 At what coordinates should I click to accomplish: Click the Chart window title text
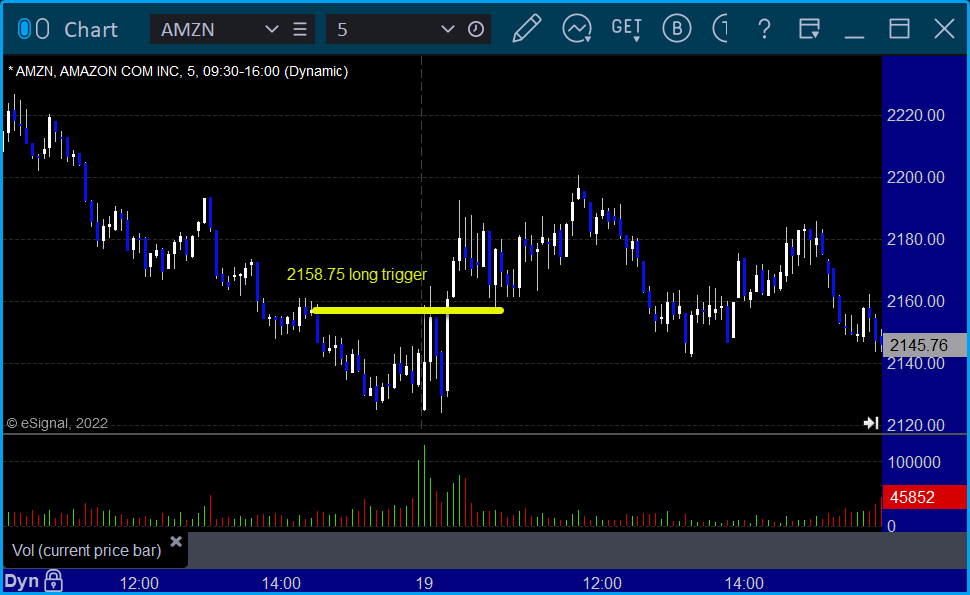(x=91, y=29)
